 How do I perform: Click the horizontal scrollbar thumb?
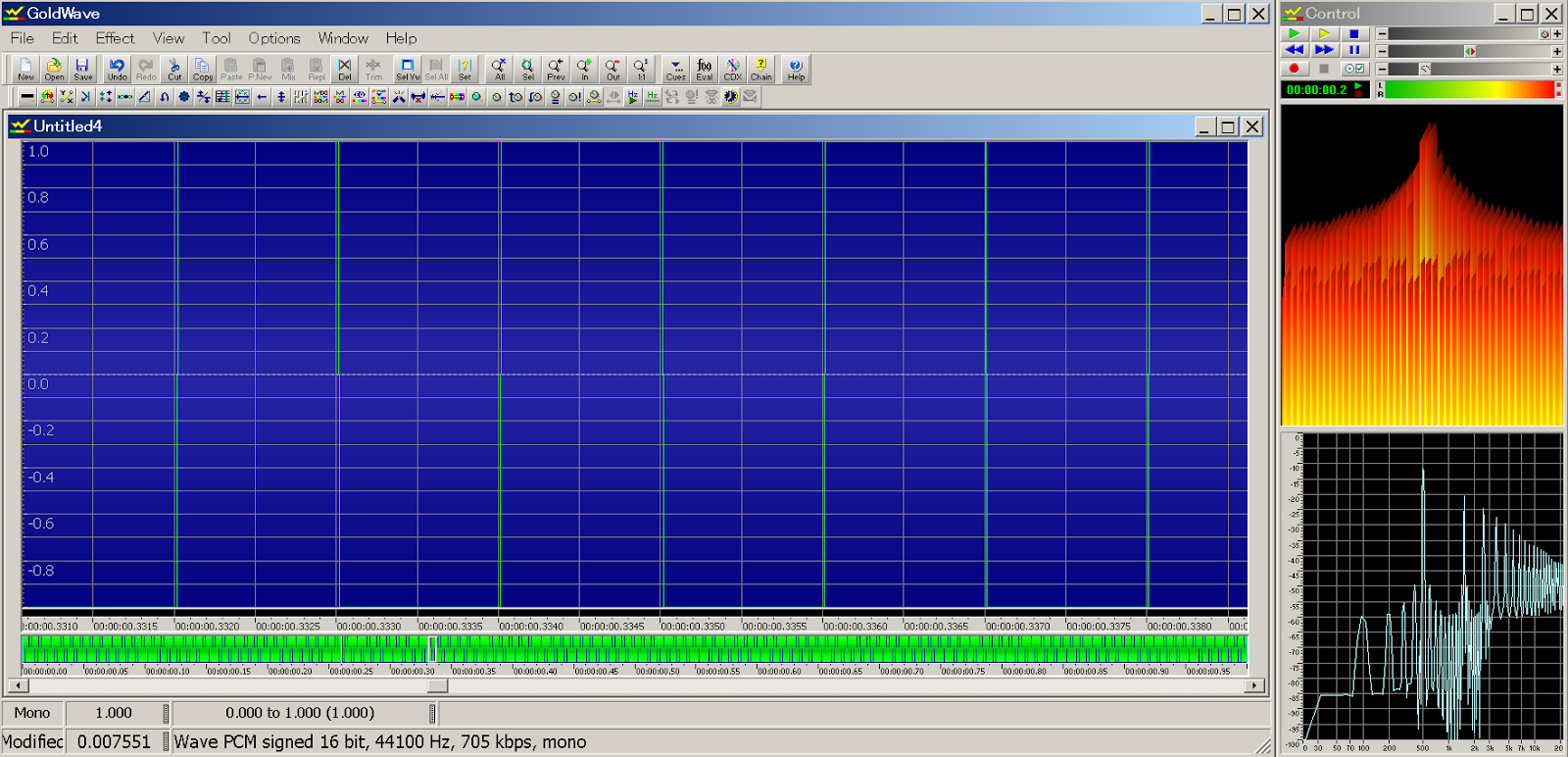437,686
